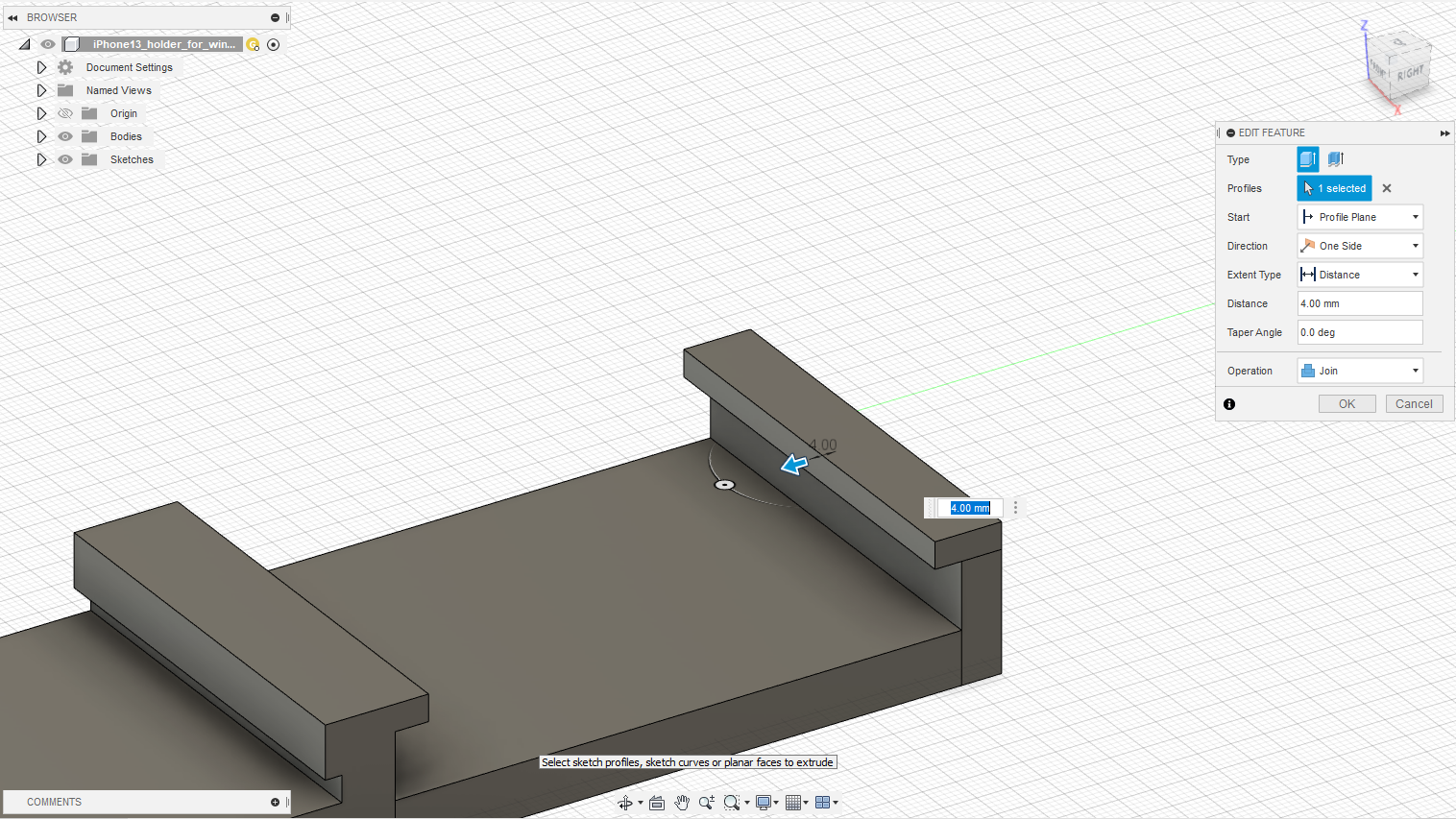Image resolution: width=1456 pixels, height=819 pixels.
Task: Select the Sketches tree item label
Action: coord(132,159)
